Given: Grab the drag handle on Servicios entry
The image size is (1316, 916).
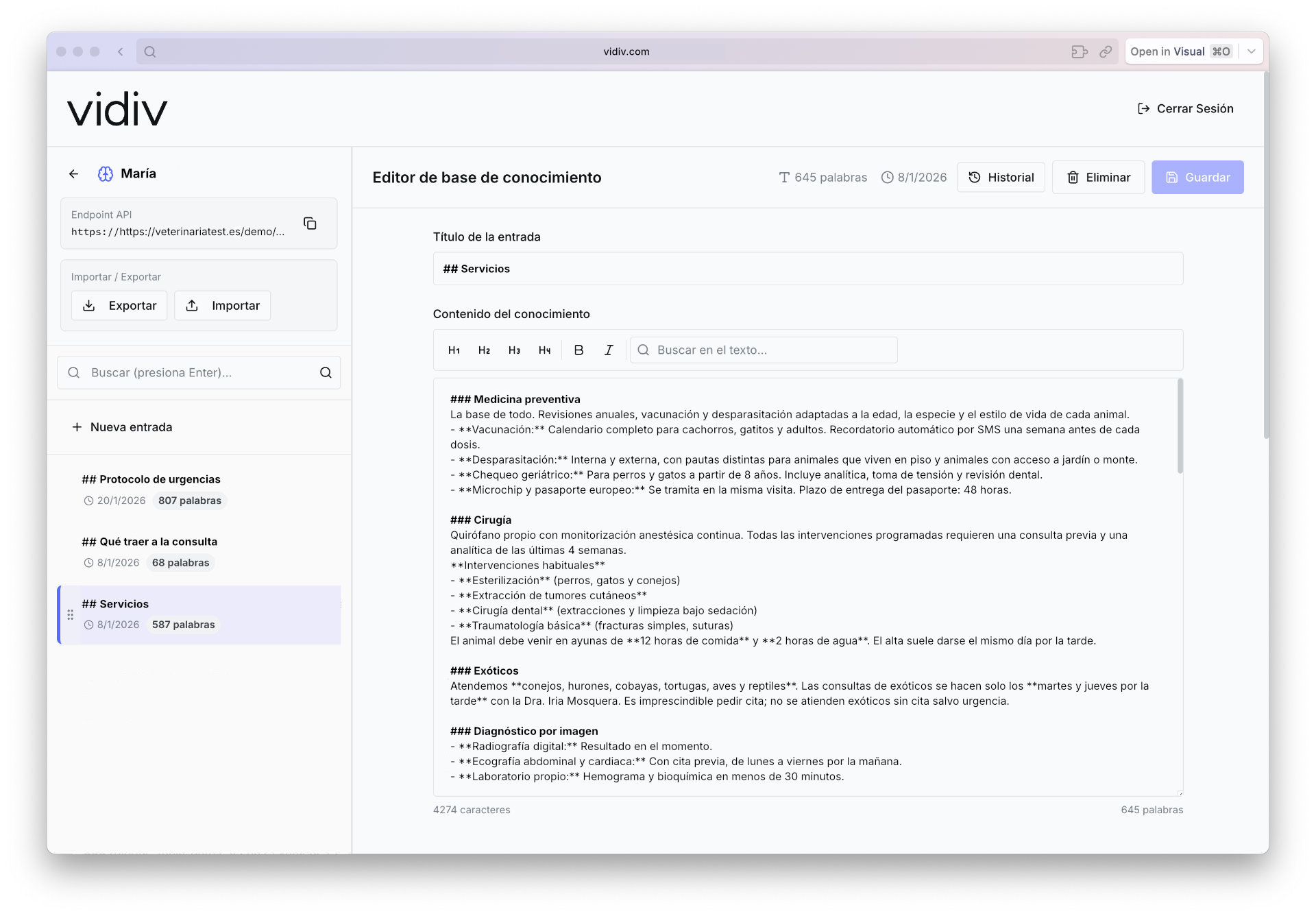Looking at the screenshot, I should [x=70, y=615].
